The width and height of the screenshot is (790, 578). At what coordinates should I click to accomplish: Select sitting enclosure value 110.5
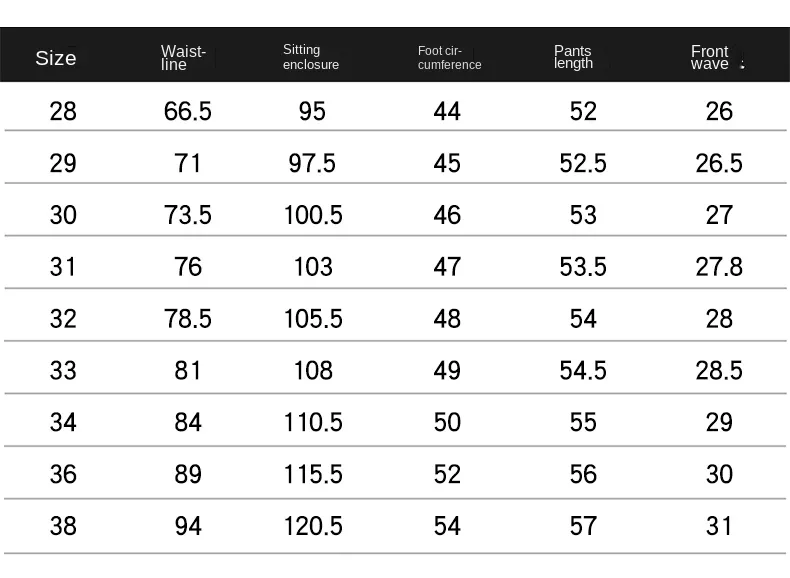click(313, 422)
